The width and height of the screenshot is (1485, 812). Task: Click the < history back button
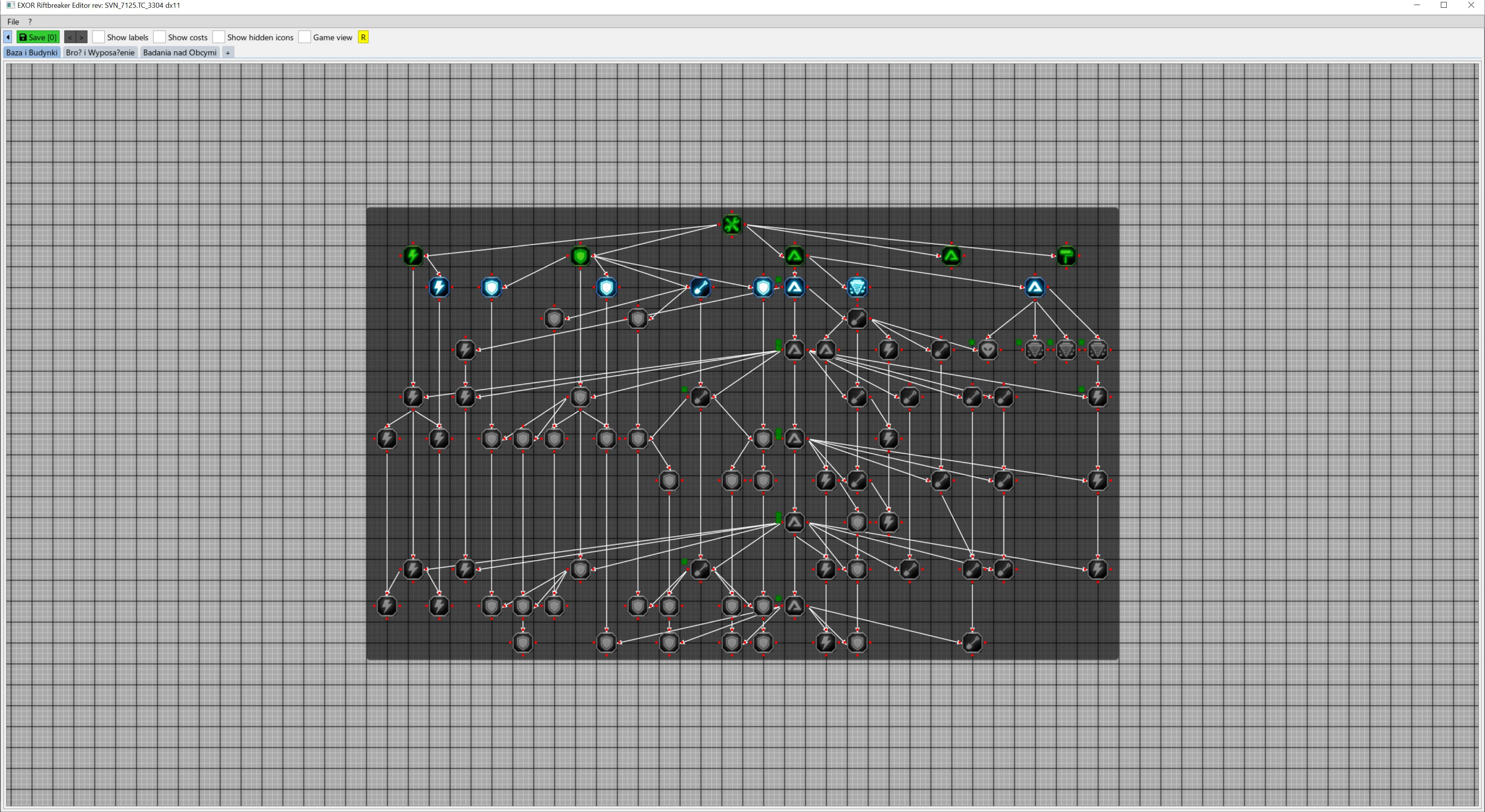(70, 37)
